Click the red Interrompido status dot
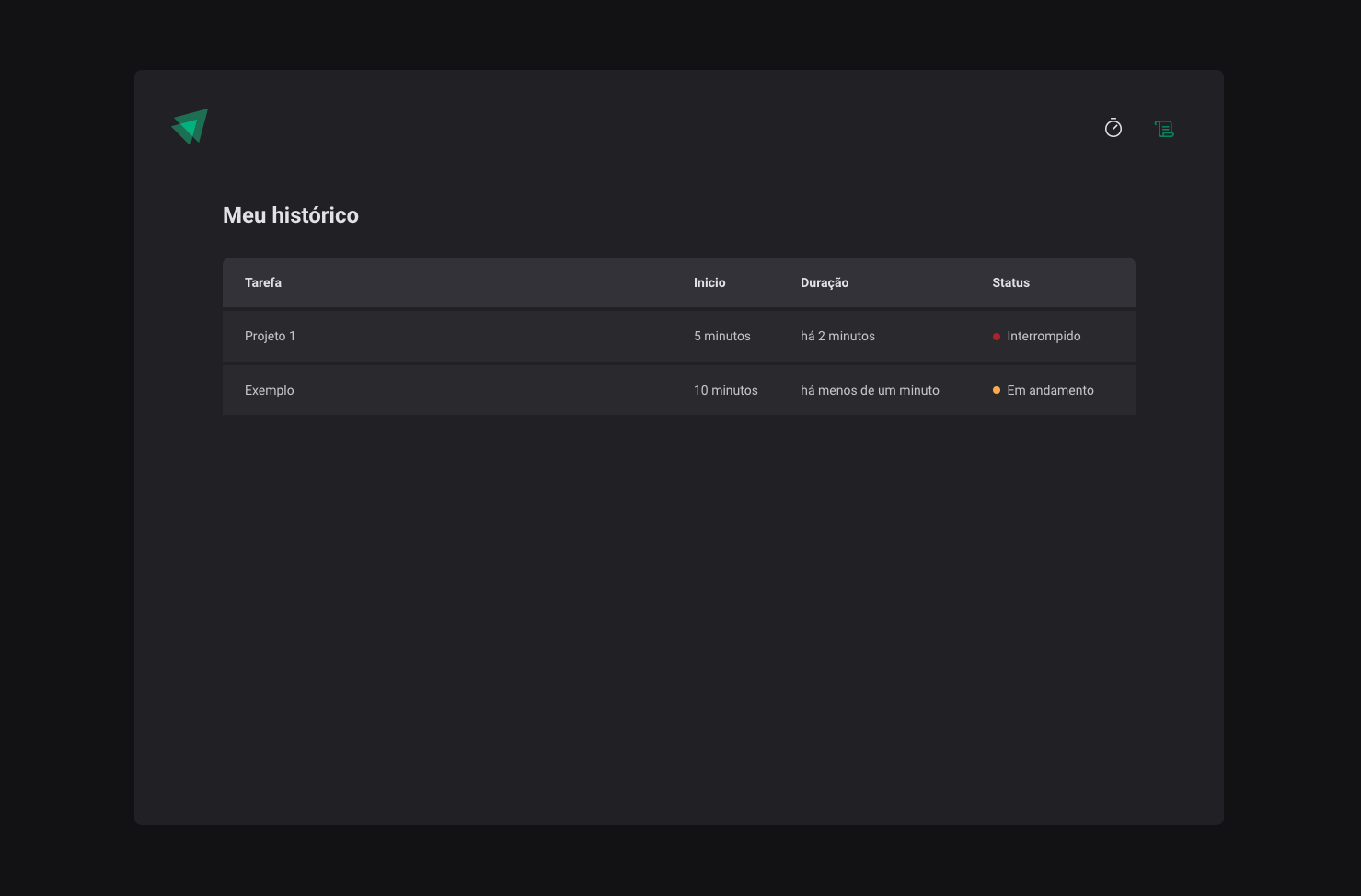 tap(997, 336)
